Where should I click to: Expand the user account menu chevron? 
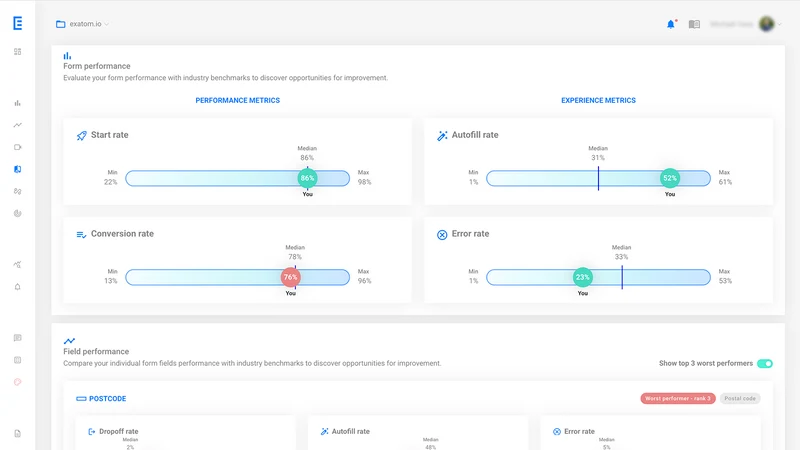click(x=780, y=24)
